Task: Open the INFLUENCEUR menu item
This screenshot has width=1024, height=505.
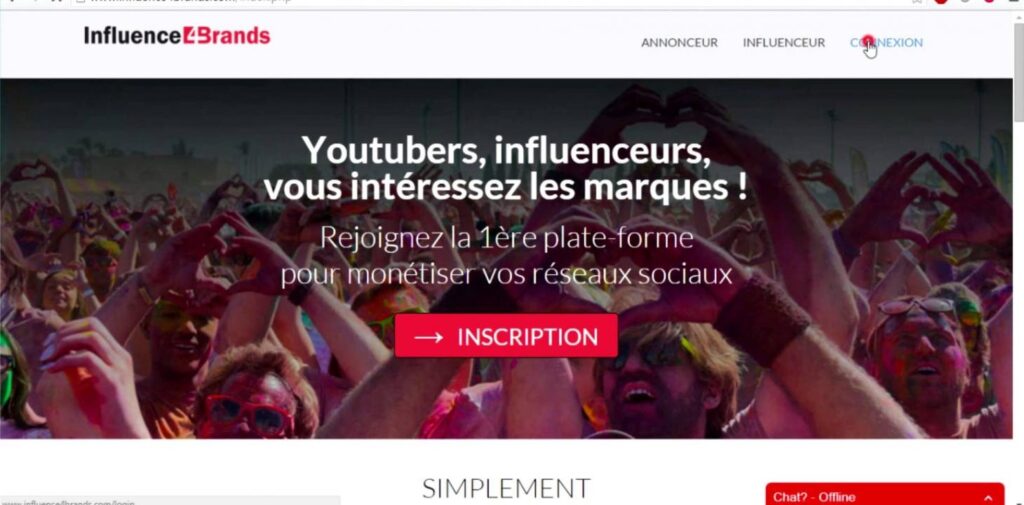Action: pyautogui.click(x=784, y=42)
